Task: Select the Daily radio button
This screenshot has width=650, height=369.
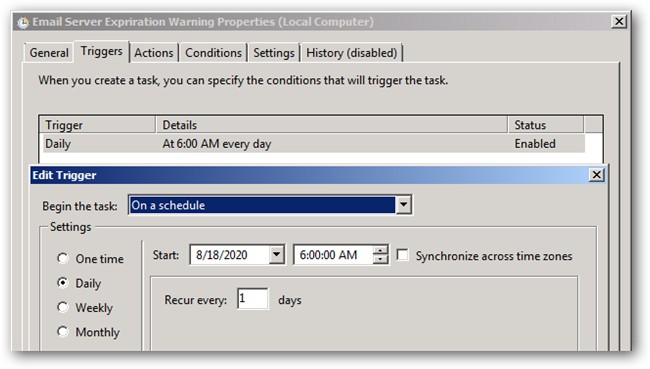Action: [63, 283]
